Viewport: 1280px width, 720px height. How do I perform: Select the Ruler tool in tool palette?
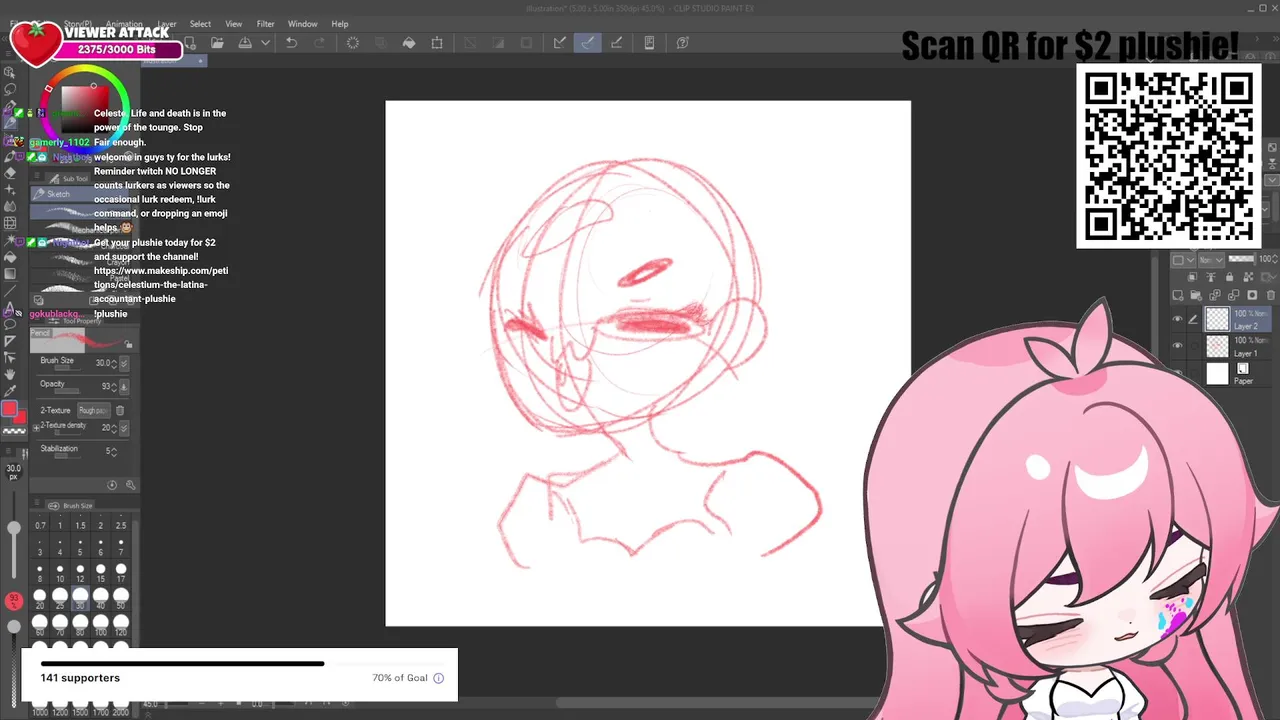10,341
